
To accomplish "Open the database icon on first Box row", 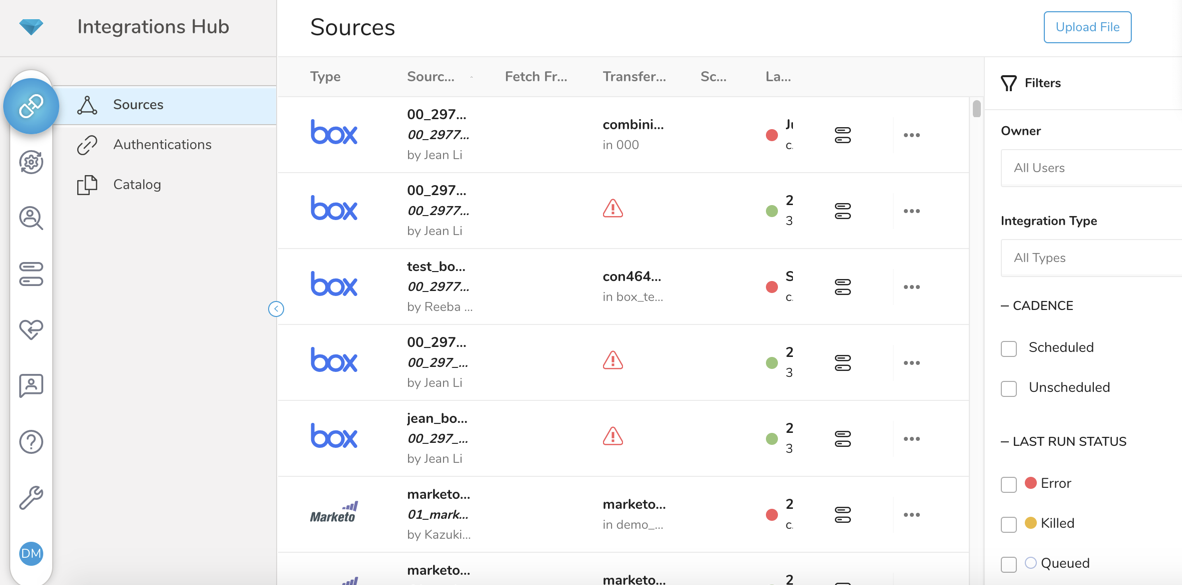I will click(843, 135).
